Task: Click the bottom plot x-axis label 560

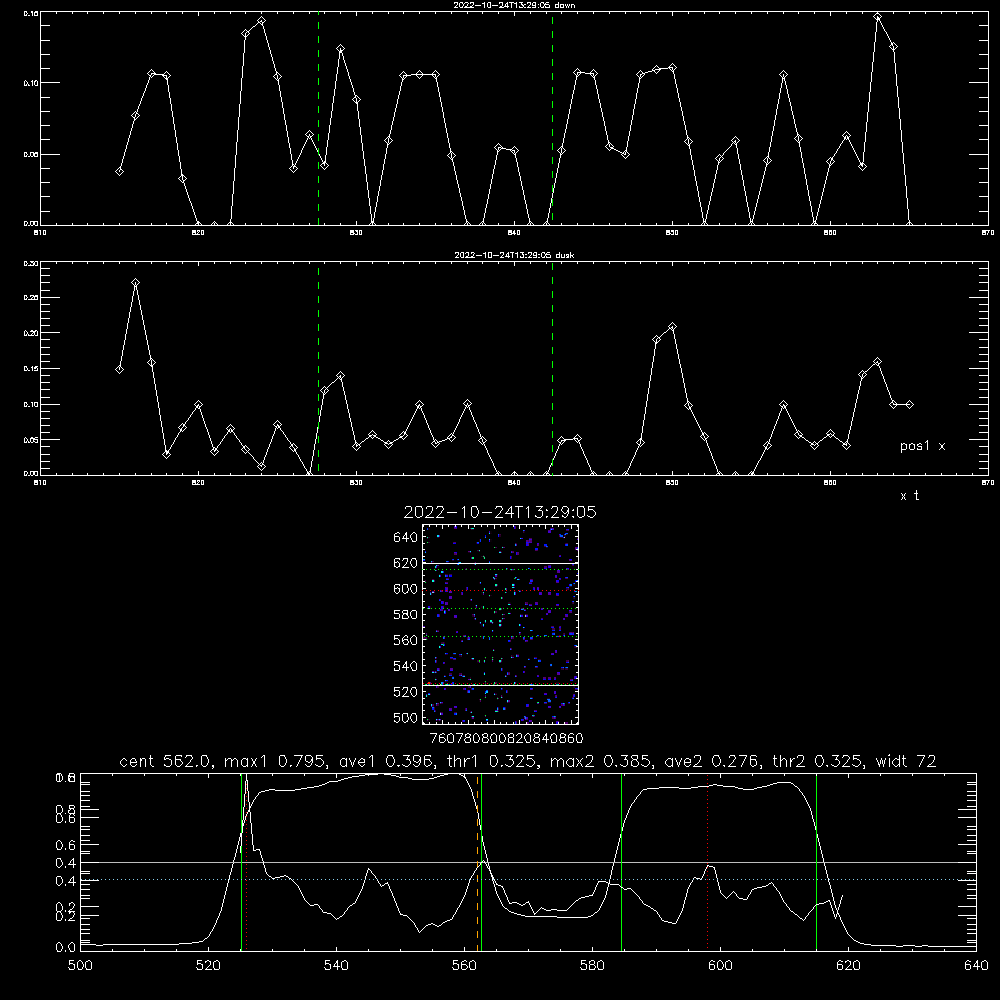Action: click(464, 966)
